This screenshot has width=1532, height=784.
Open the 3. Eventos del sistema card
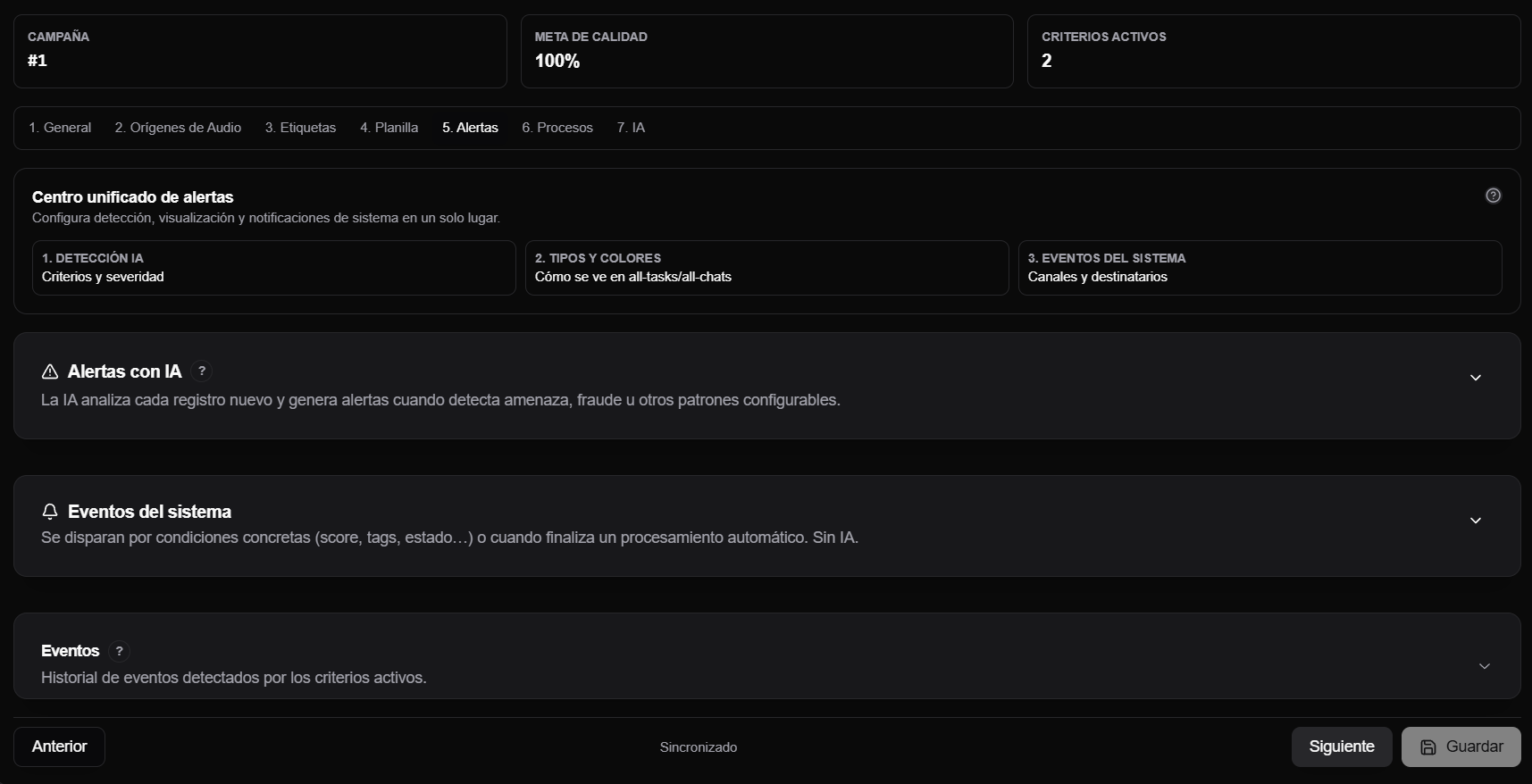pyautogui.click(x=1260, y=268)
